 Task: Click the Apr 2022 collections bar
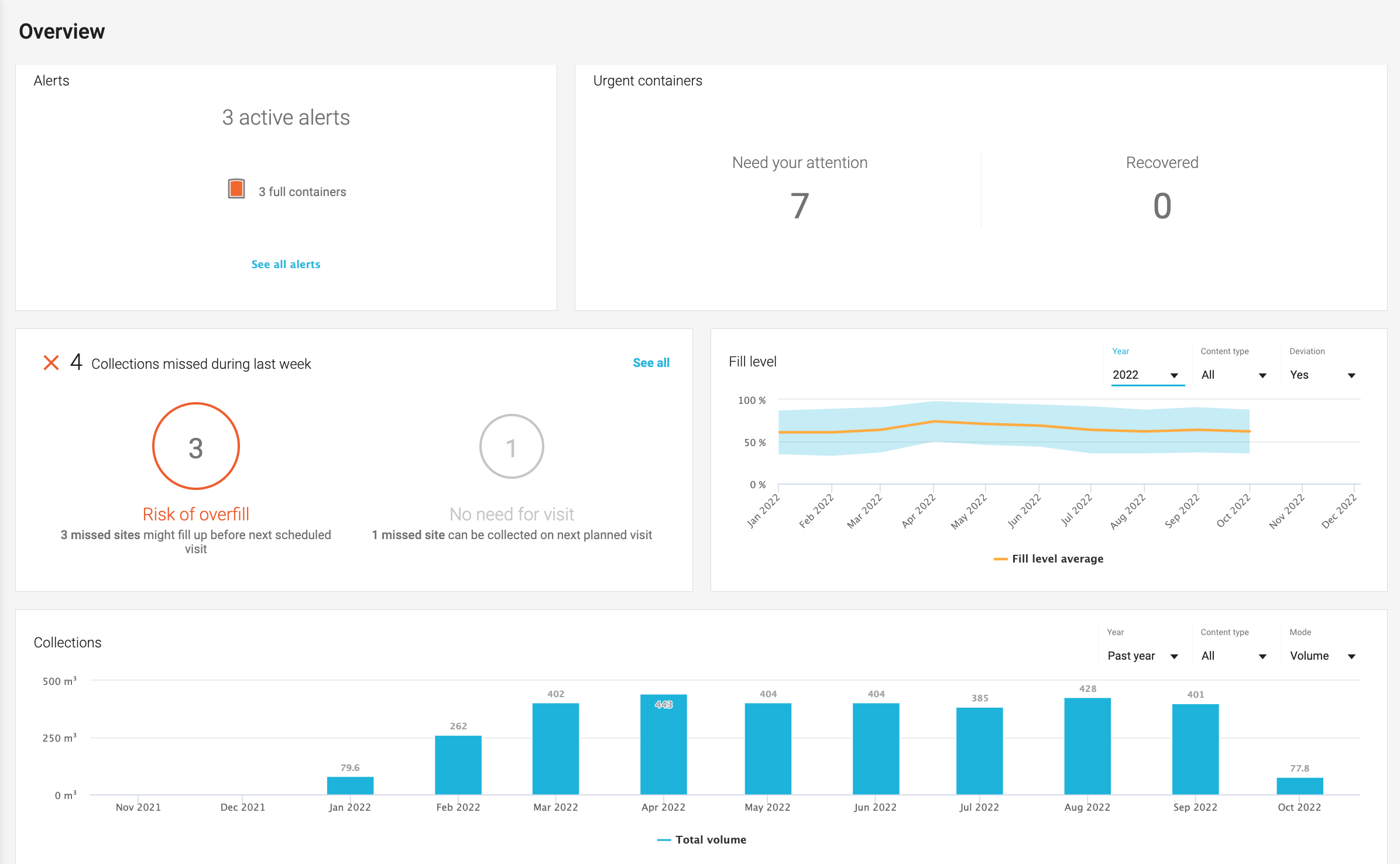[663, 746]
